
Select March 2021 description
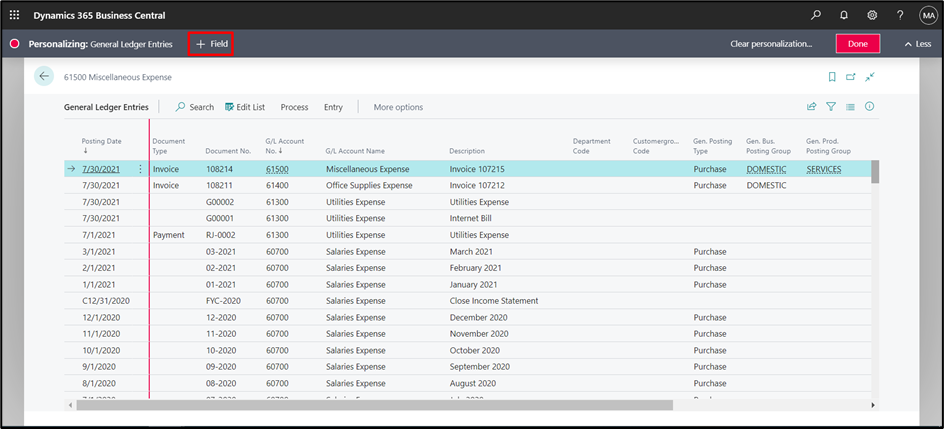(471, 252)
